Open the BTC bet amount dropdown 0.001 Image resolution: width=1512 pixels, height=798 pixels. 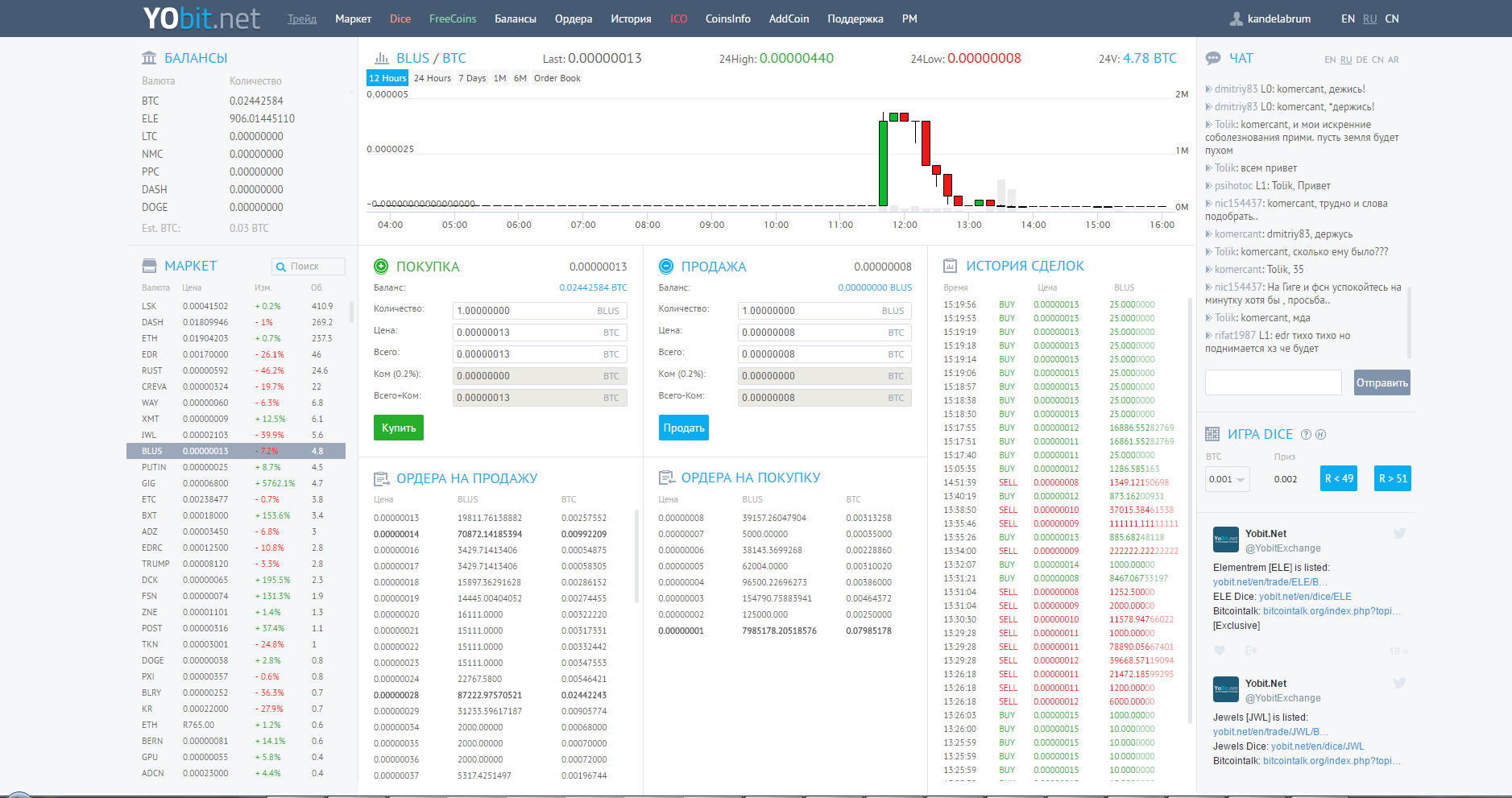[x=1228, y=479]
